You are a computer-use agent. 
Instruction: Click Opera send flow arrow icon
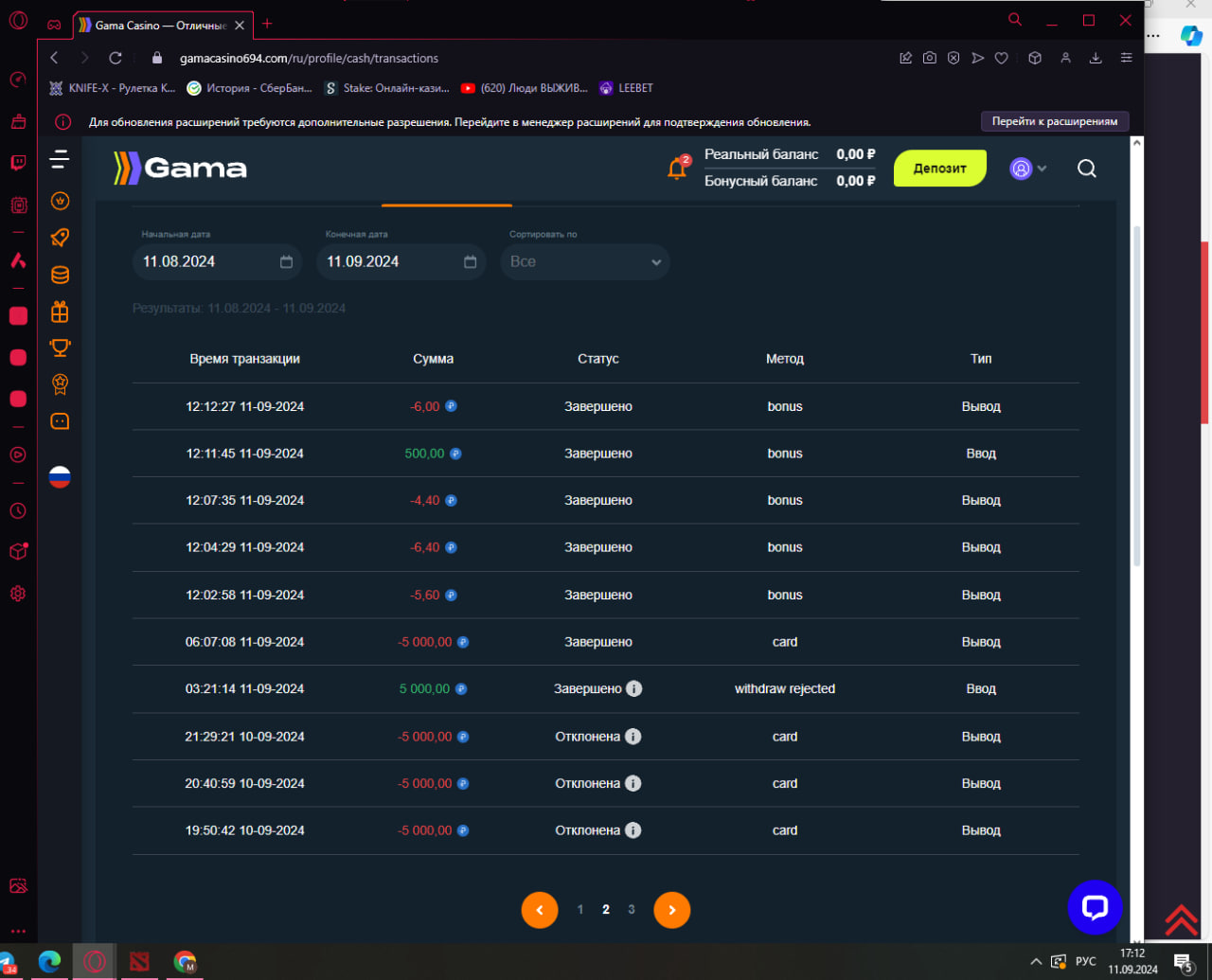coord(977,58)
